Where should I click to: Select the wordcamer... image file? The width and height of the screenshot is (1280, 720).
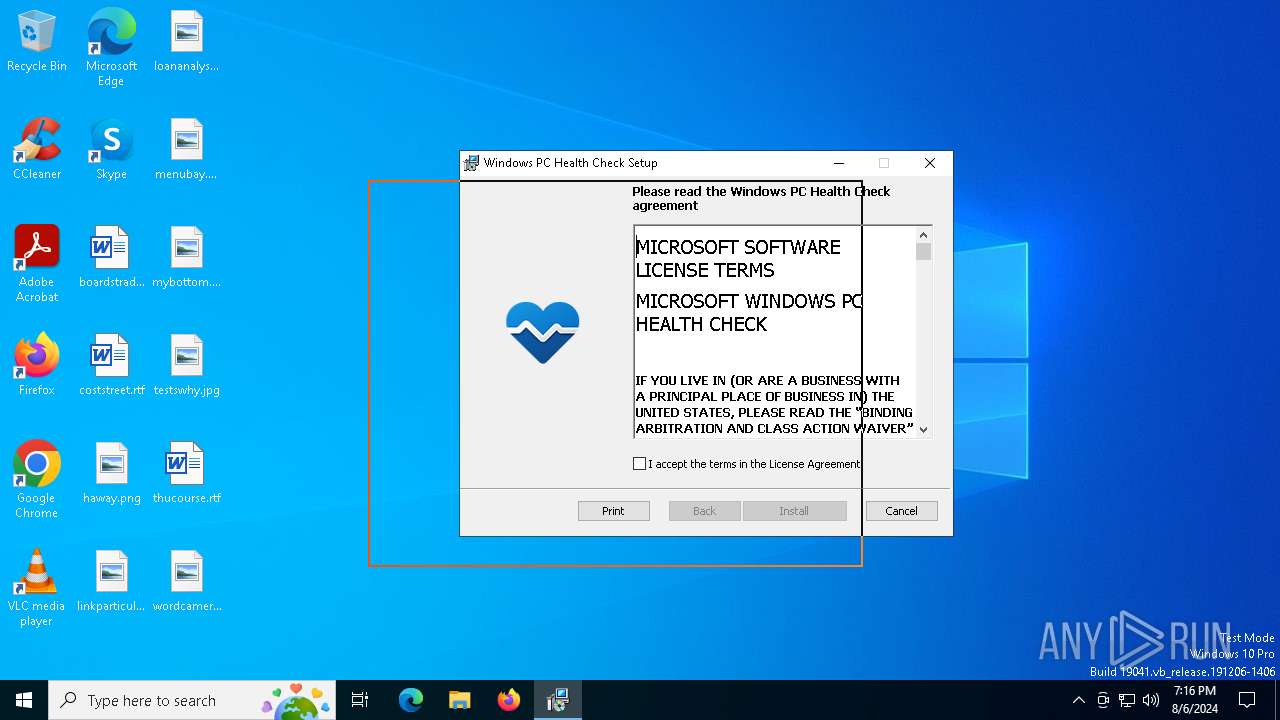click(x=186, y=582)
